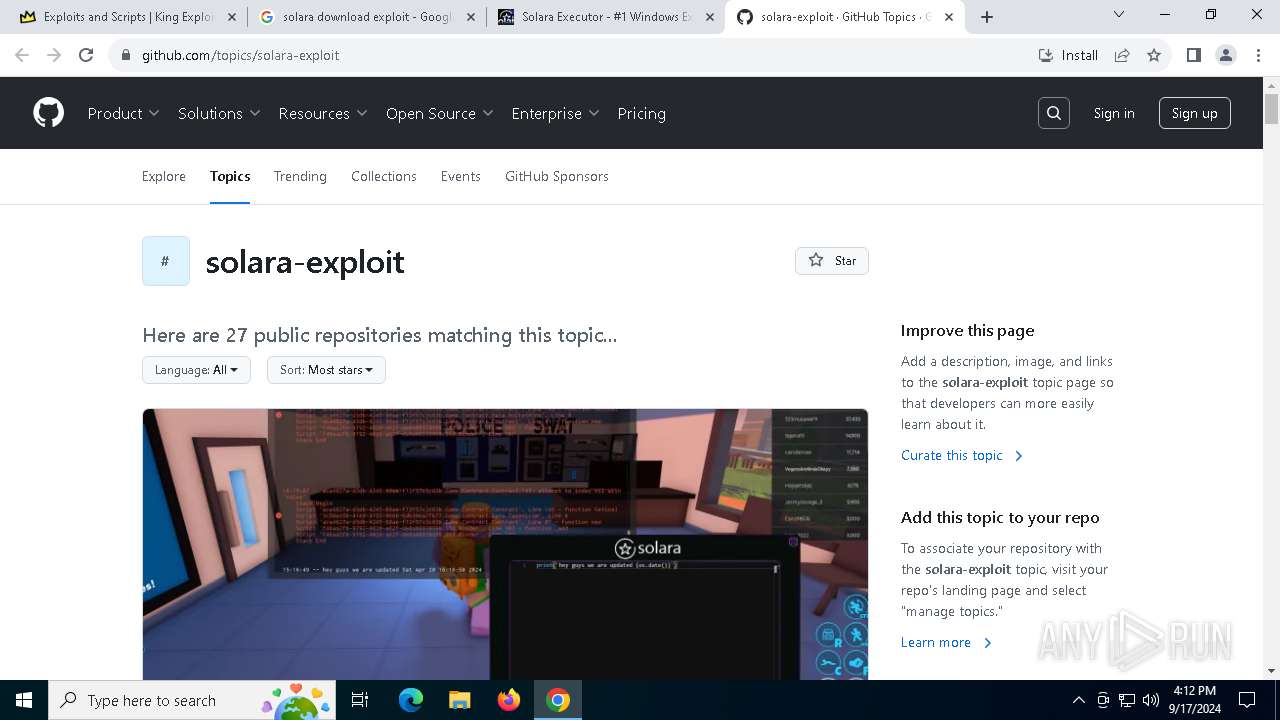This screenshot has height=720, width=1280.
Task: Click the network tray icon
Action: (1127, 700)
